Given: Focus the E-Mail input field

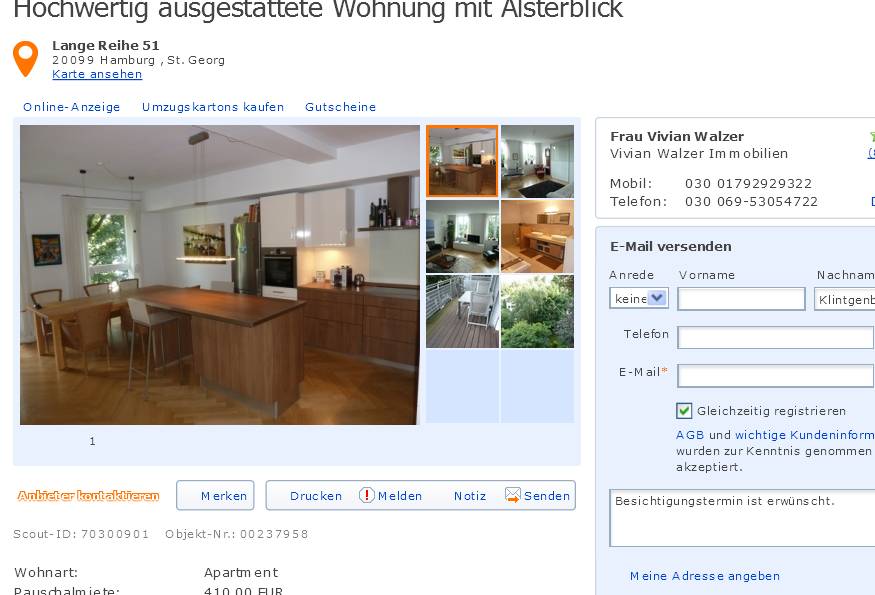Looking at the screenshot, I should (775, 376).
